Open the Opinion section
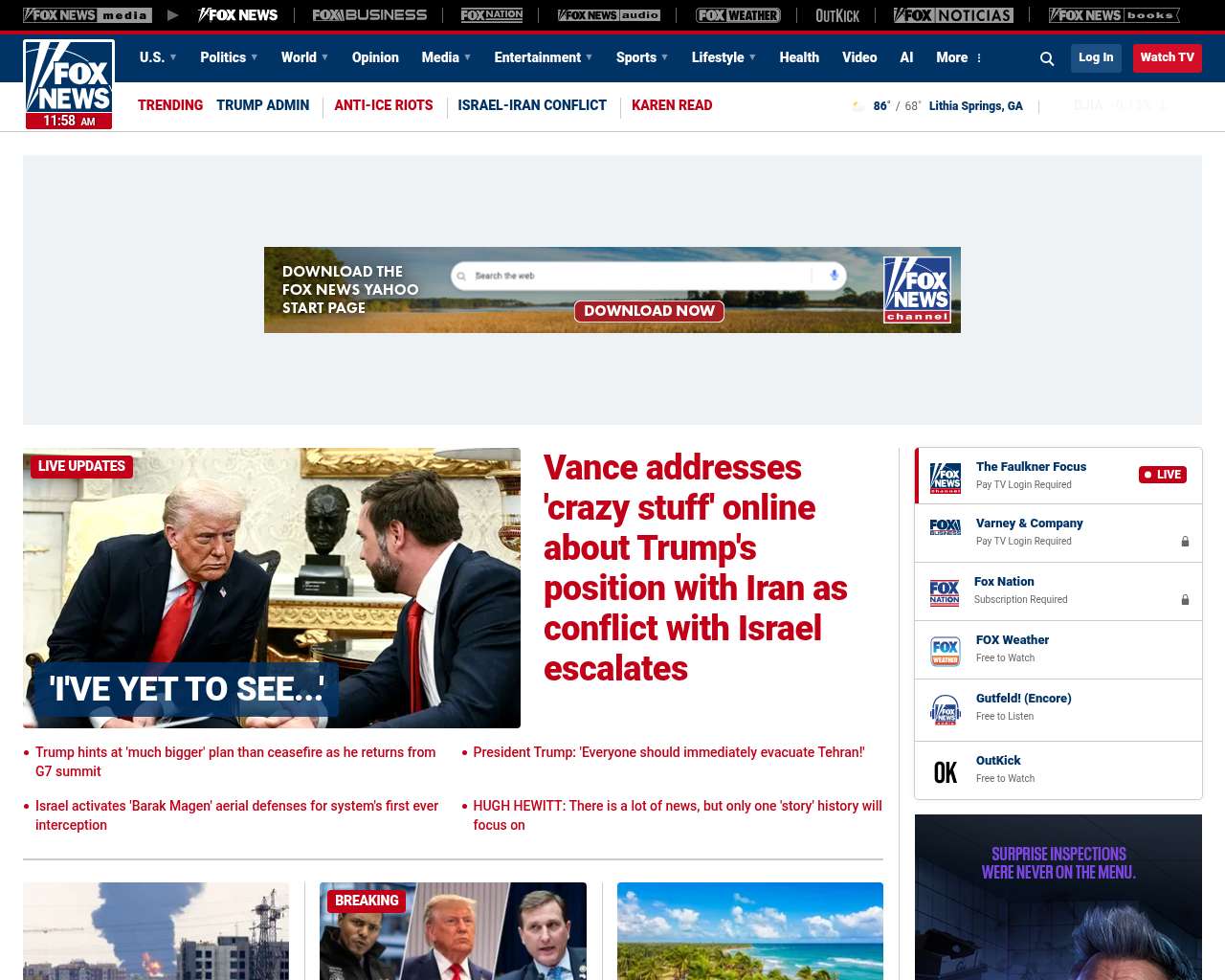The width and height of the screenshot is (1225, 980). tap(375, 57)
